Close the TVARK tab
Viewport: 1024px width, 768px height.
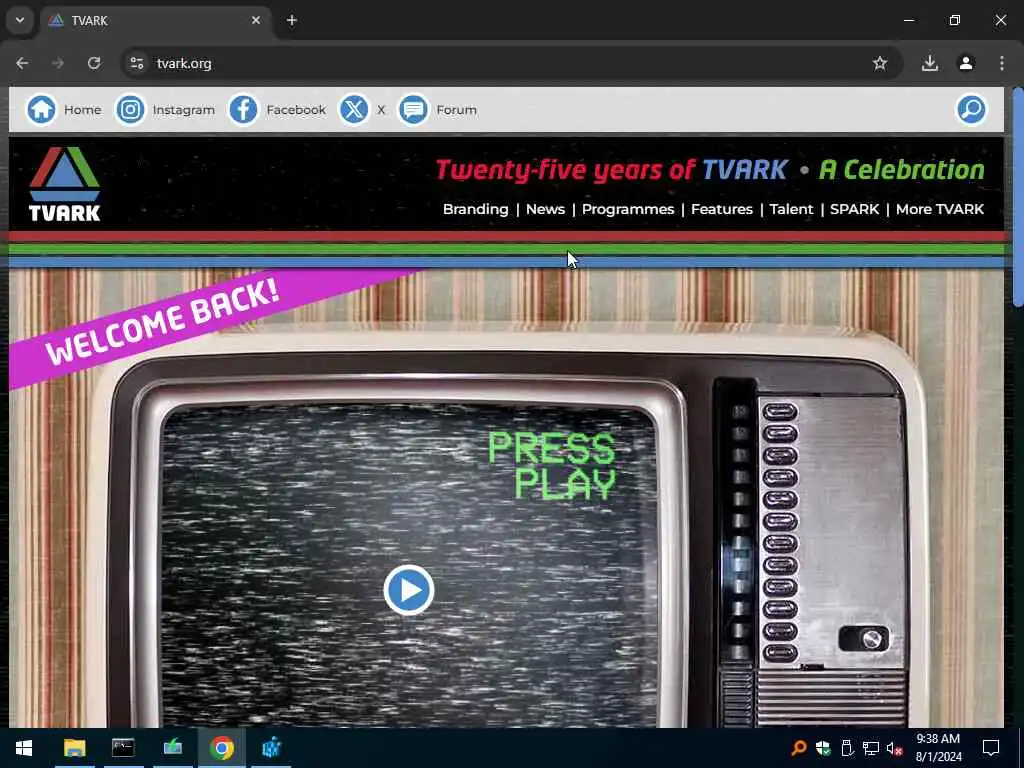click(x=256, y=20)
